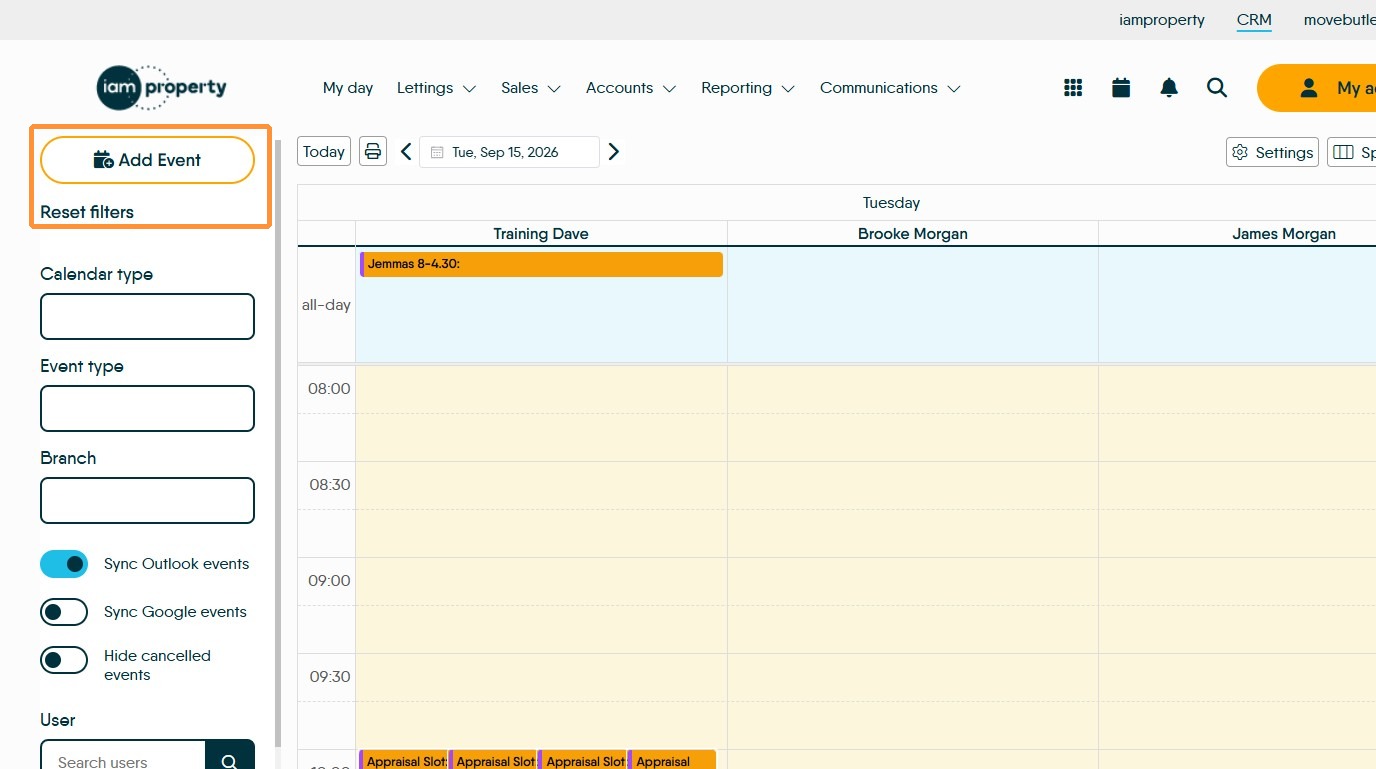The image size is (1376, 769).
Task: Expand the Lettings menu
Action: click(x=436, y=88)
